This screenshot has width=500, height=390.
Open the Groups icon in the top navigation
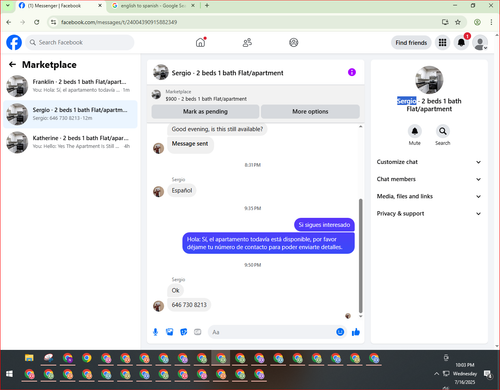coord(293,42)
